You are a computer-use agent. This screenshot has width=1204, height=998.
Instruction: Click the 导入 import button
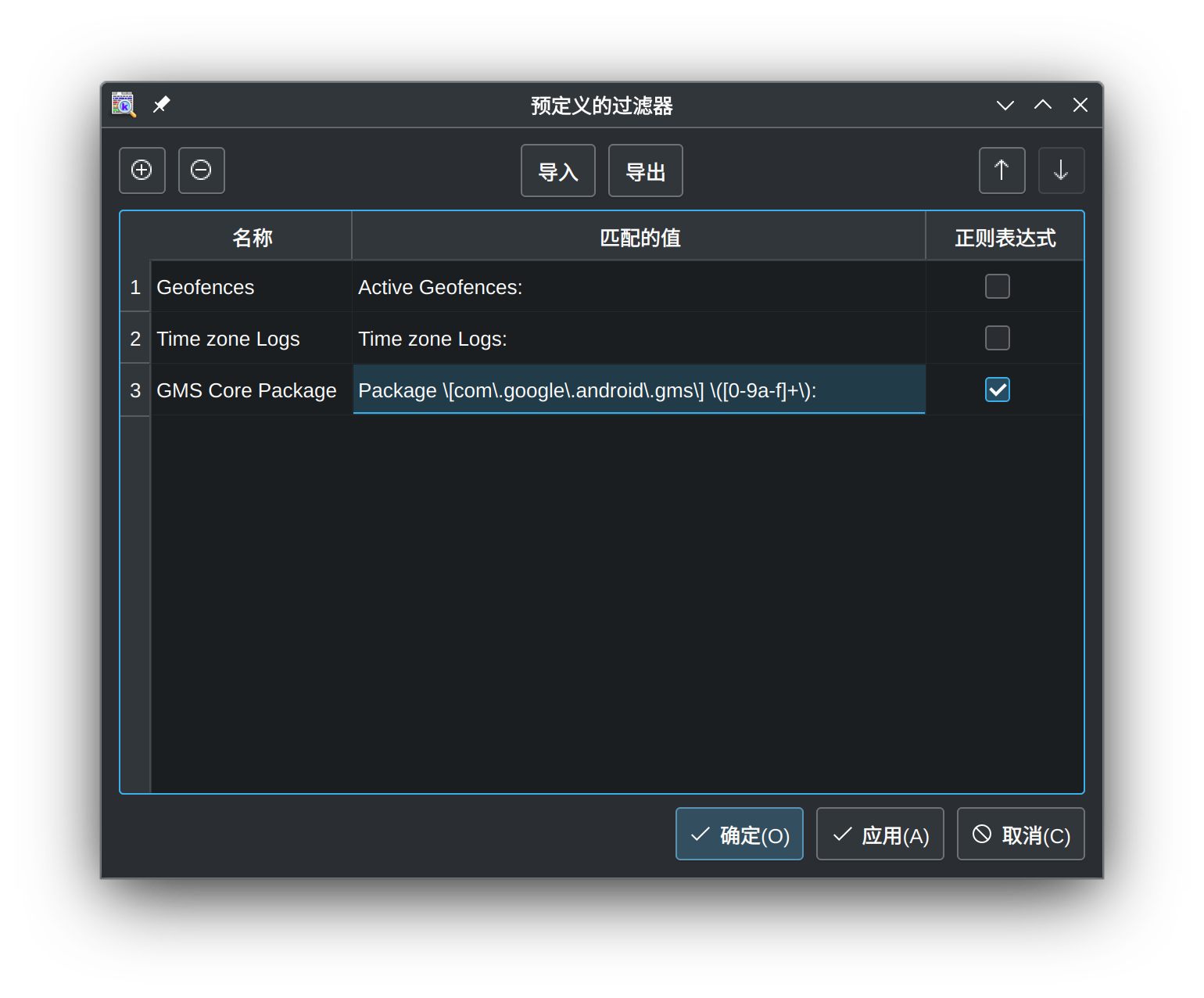click(558, 171)
